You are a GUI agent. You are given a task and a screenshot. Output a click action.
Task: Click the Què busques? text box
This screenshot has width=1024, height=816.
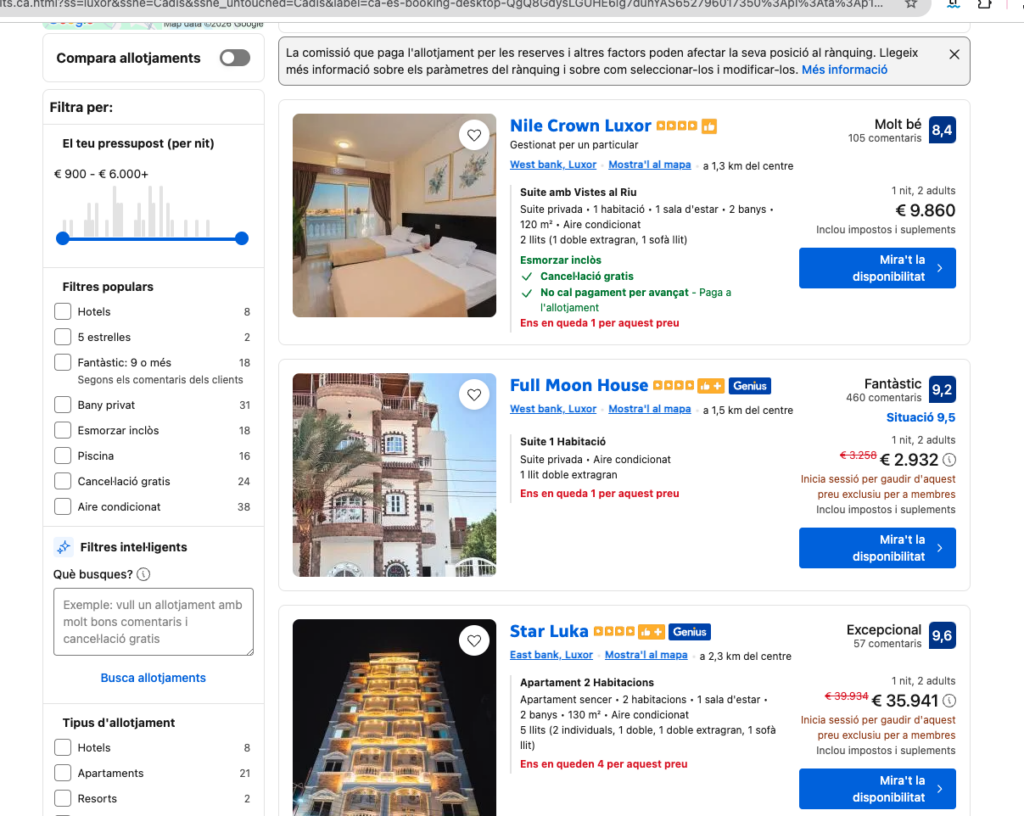point(153,622)
